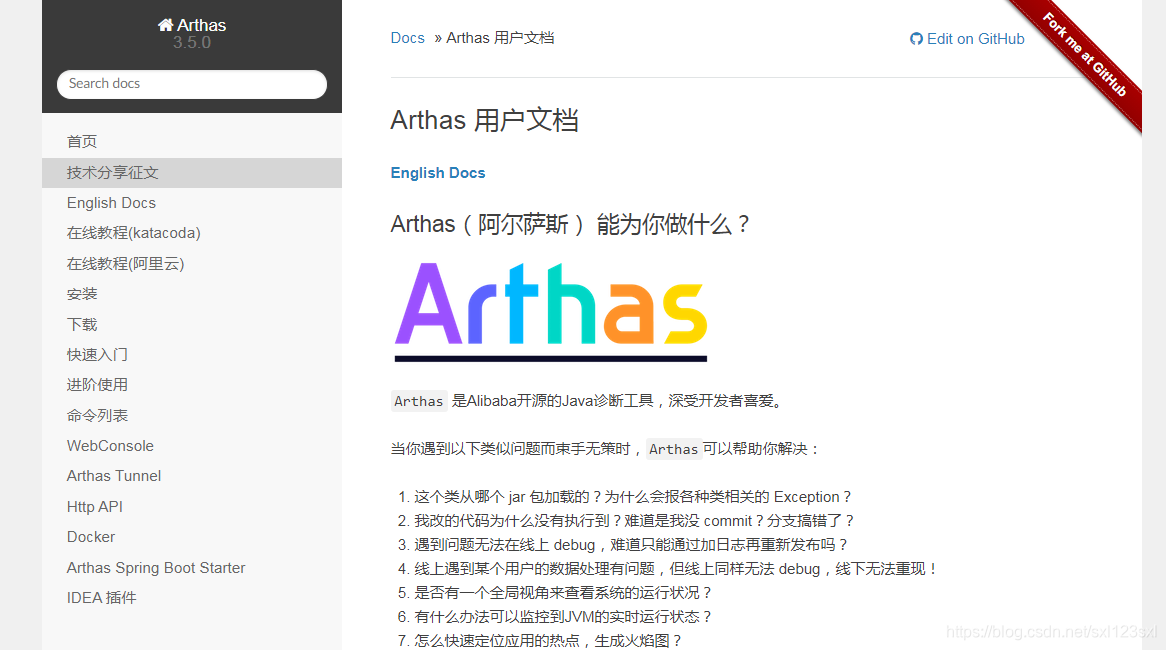The width and height of the screenshot is (1166, 650).
Task: Click the GitHub octocat icon in the header
Action: point(916,38)
